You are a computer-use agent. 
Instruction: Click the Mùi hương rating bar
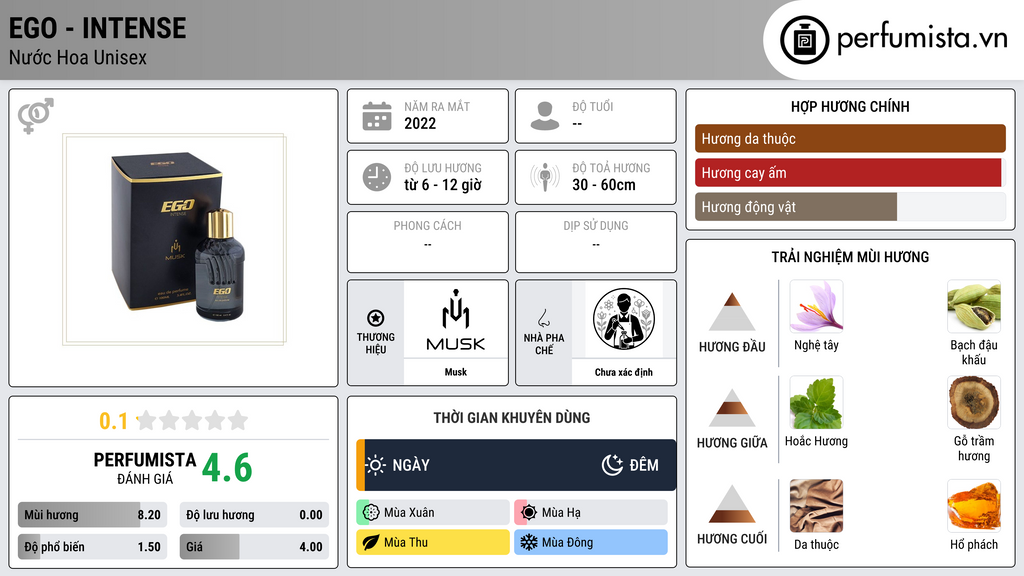click(x=92, y=515)
